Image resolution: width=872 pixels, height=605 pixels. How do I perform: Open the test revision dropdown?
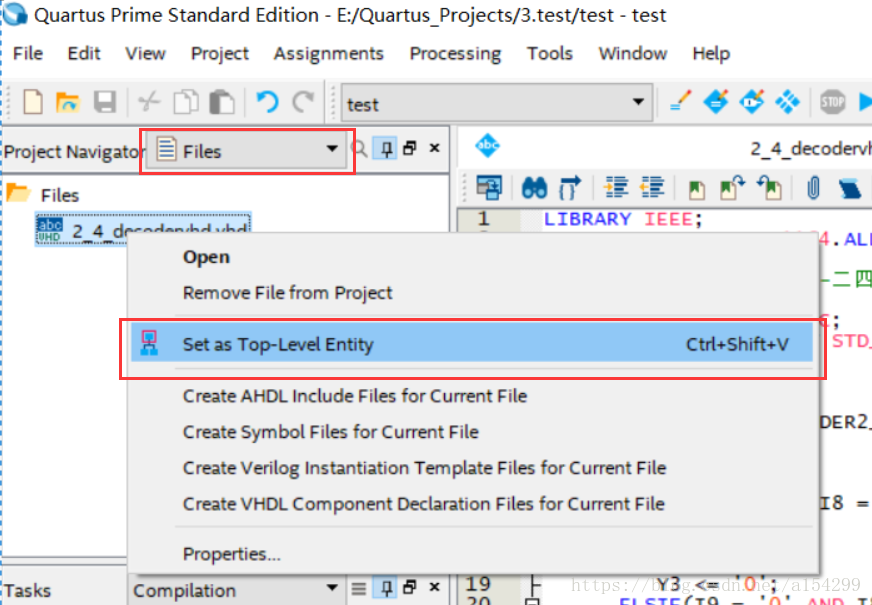tap(497, 103)
